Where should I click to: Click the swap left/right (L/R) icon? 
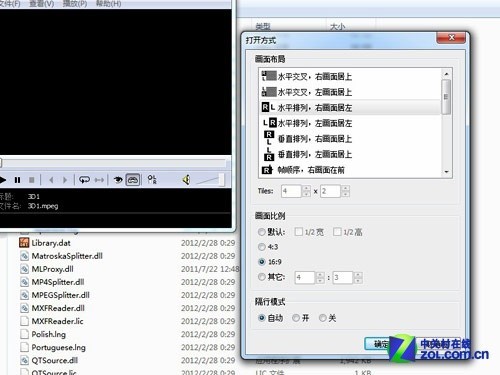coord(152,180)
